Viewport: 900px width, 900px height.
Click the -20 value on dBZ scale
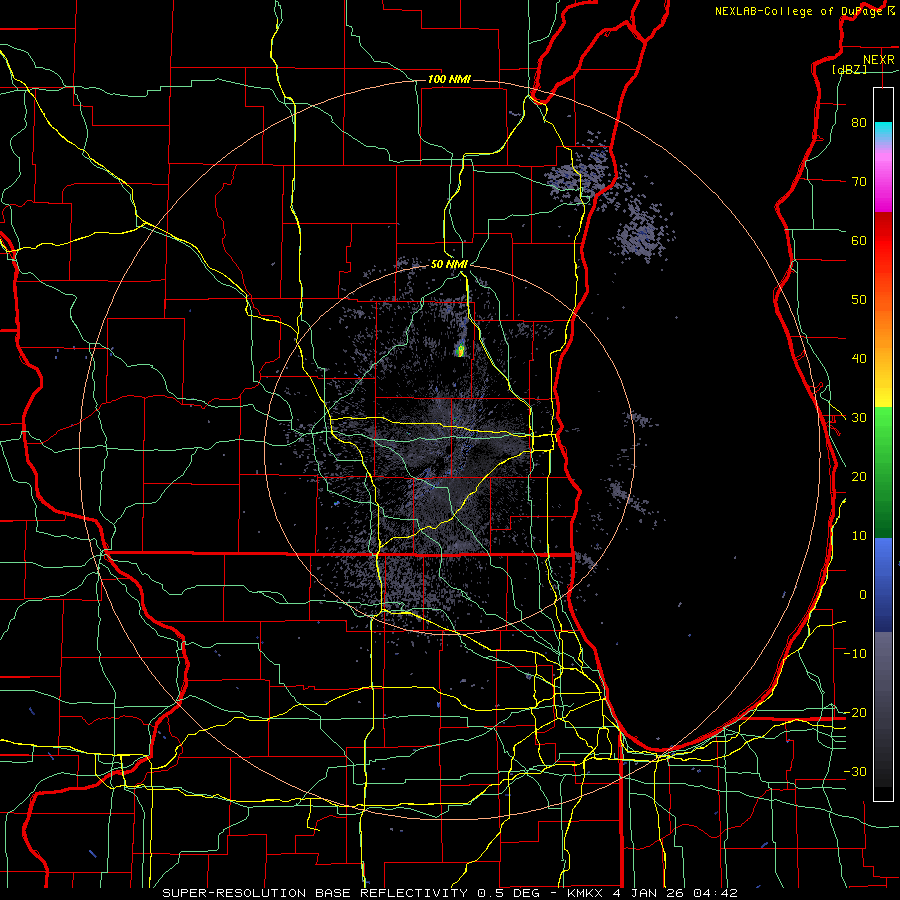pyautogui.click(x=855, y=713)
